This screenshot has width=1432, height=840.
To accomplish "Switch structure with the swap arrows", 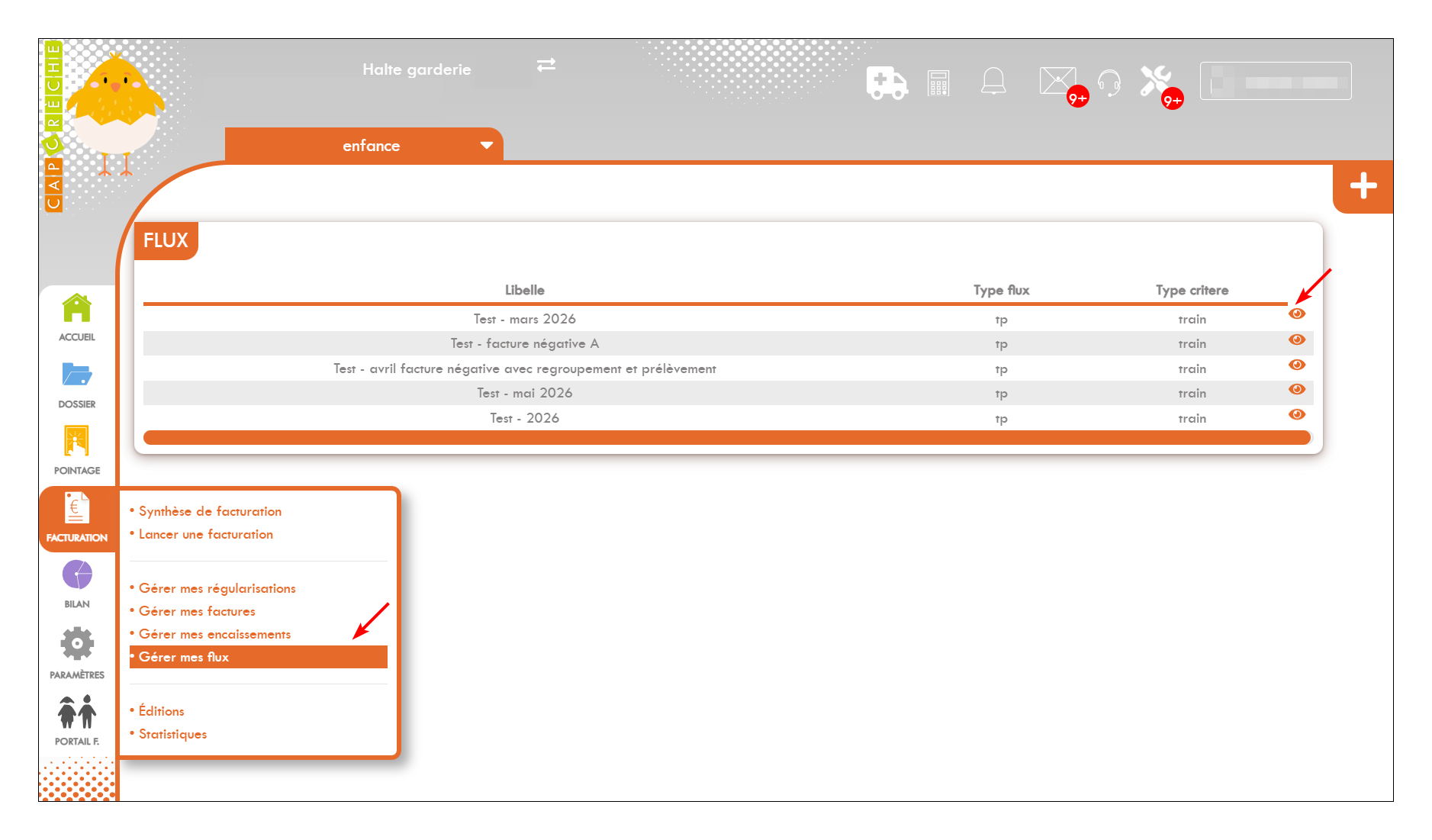I will click(546, 65).
